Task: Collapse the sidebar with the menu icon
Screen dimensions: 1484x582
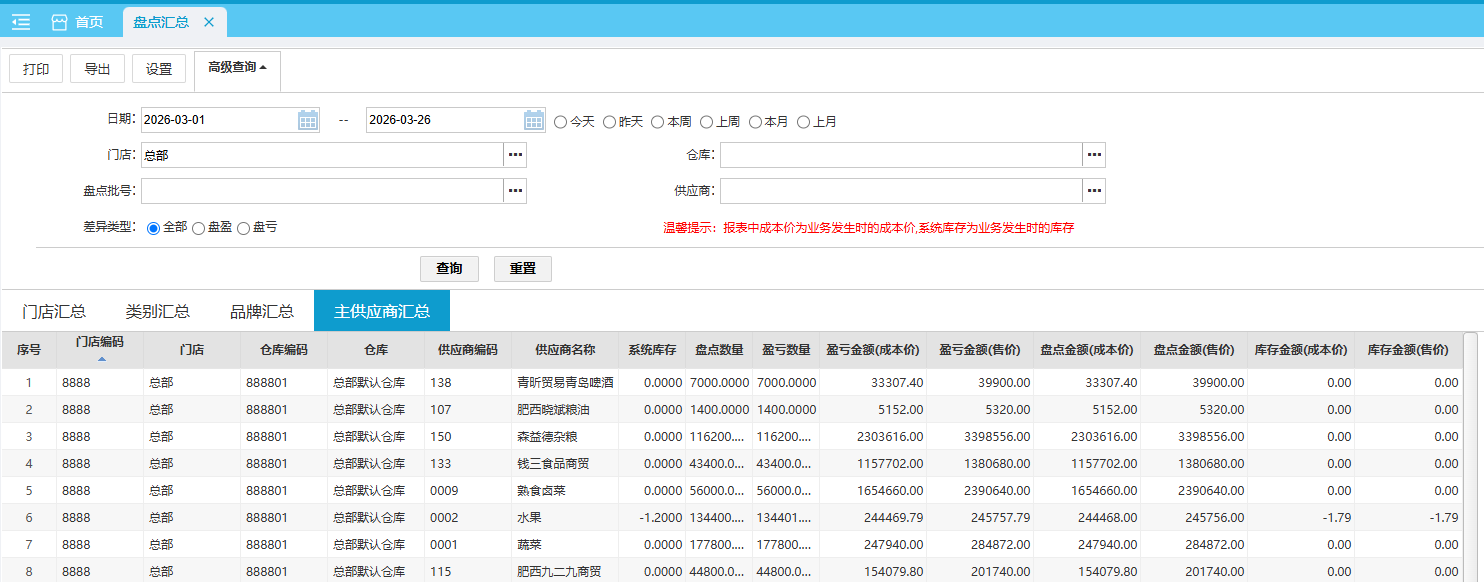Action: pyautogui.click(x=21, y=22)
